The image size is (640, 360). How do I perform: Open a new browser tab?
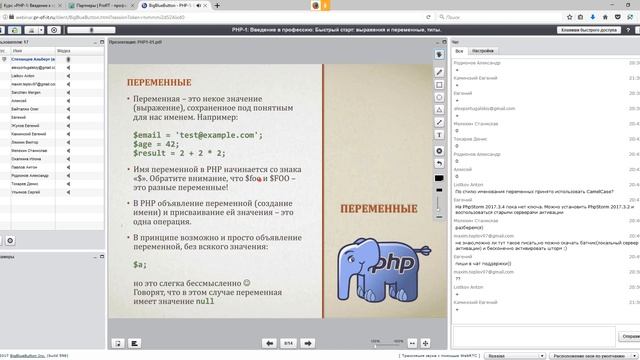(x=217, y=6)
